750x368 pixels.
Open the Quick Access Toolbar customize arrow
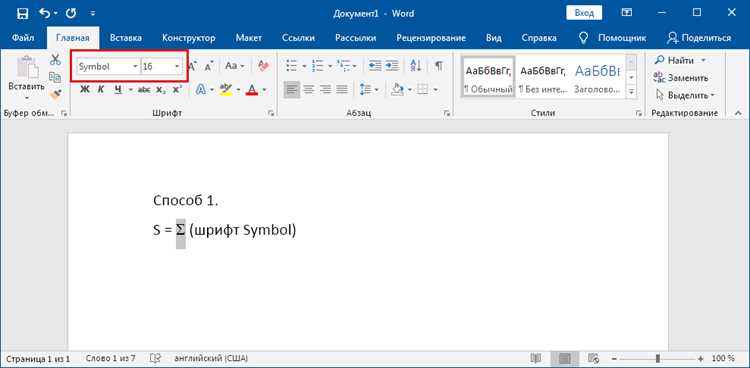click(x=93, y=13)
